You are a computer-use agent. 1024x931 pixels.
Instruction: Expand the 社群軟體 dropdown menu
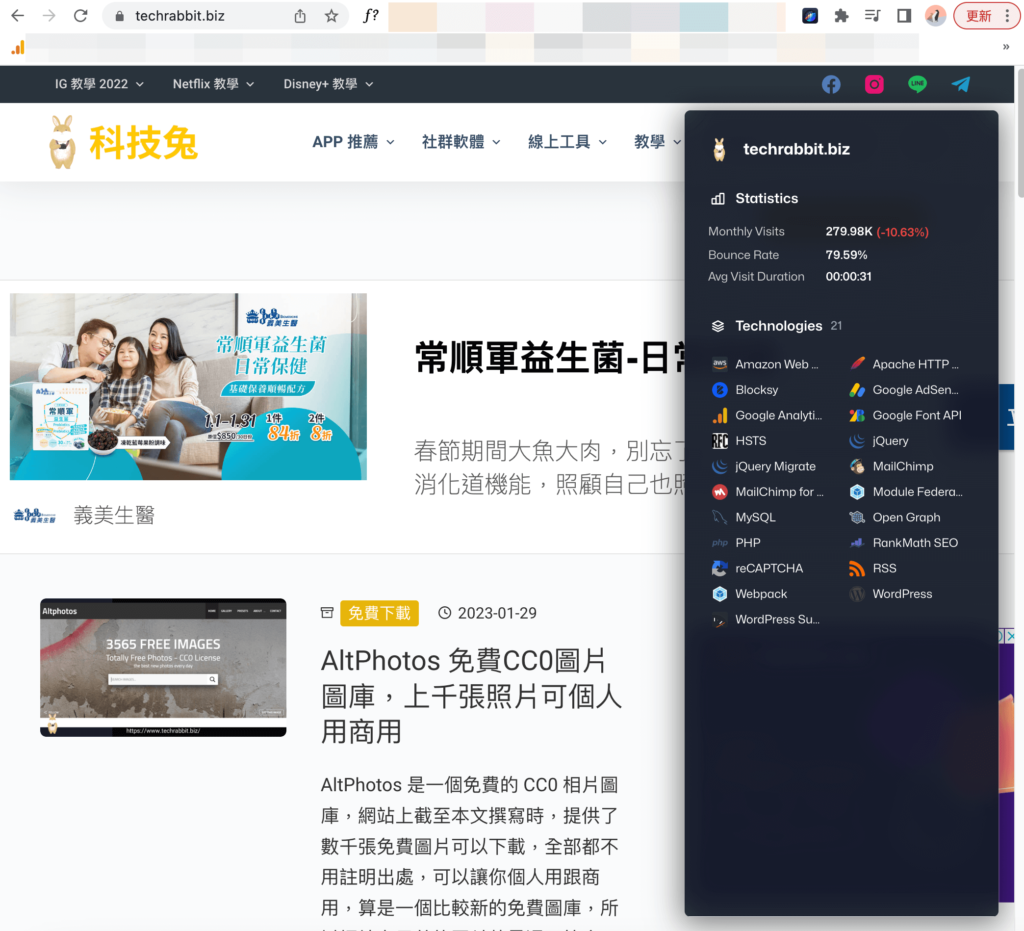click(x=461, y=142)
